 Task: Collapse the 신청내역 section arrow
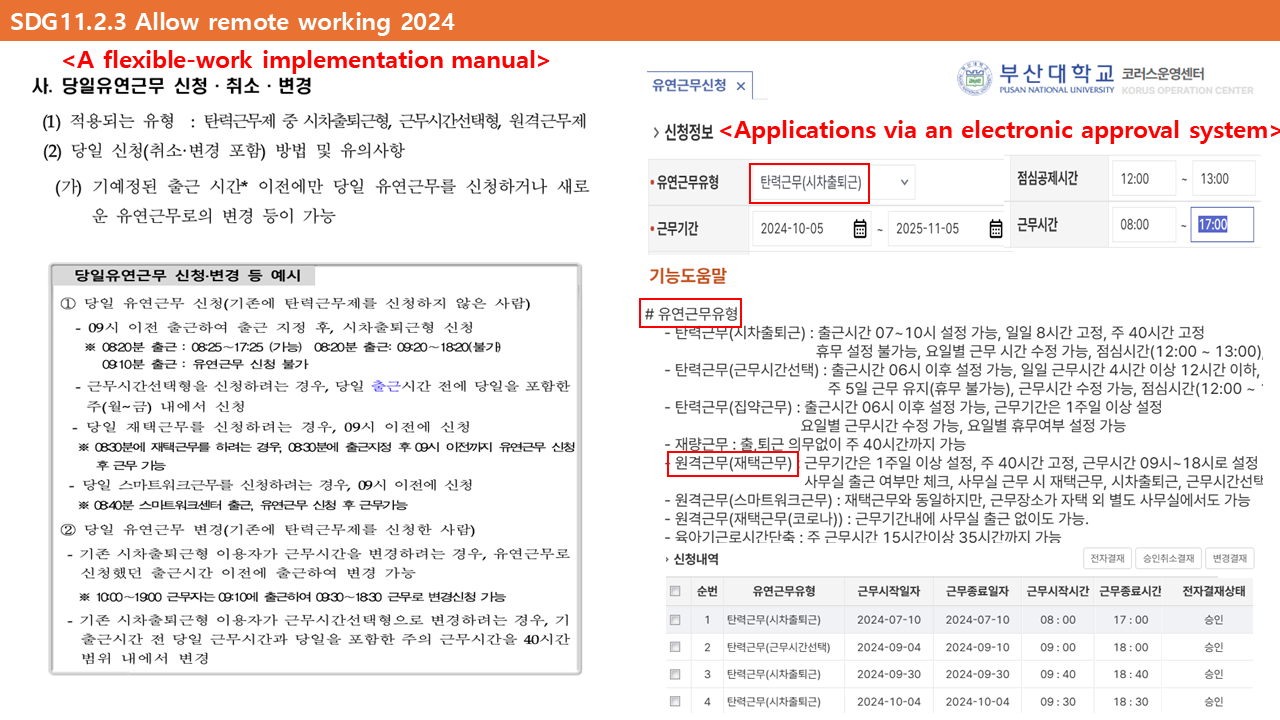[668, 559]
